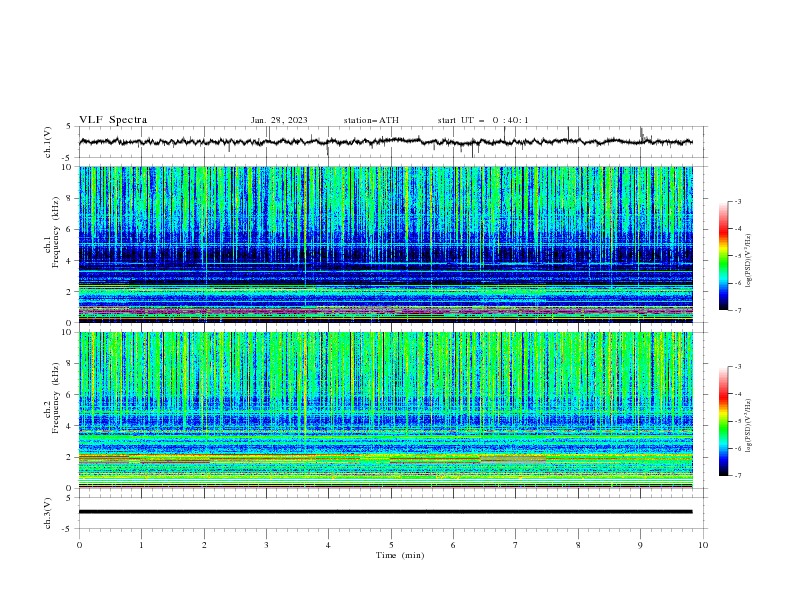Click the "4" kHz tick on ch.1 frequency axis

(71, 261)
